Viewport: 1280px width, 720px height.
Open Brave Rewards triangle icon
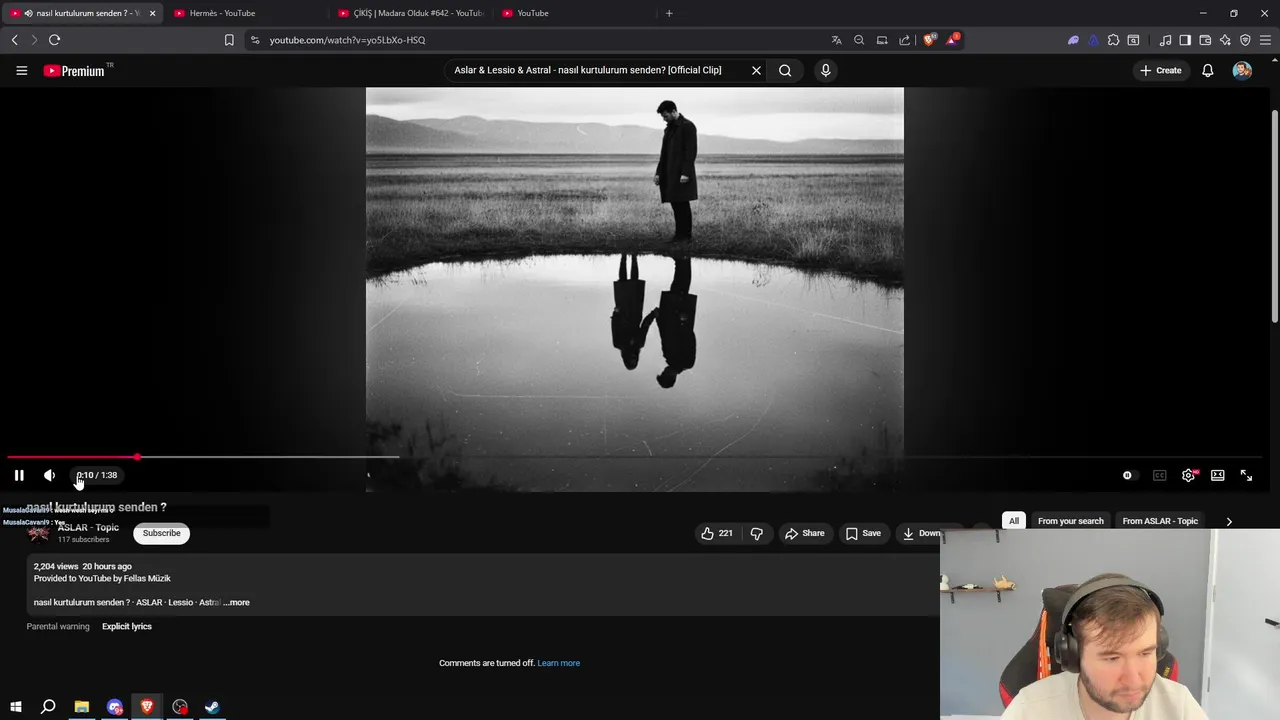click(x=953, y=40)
